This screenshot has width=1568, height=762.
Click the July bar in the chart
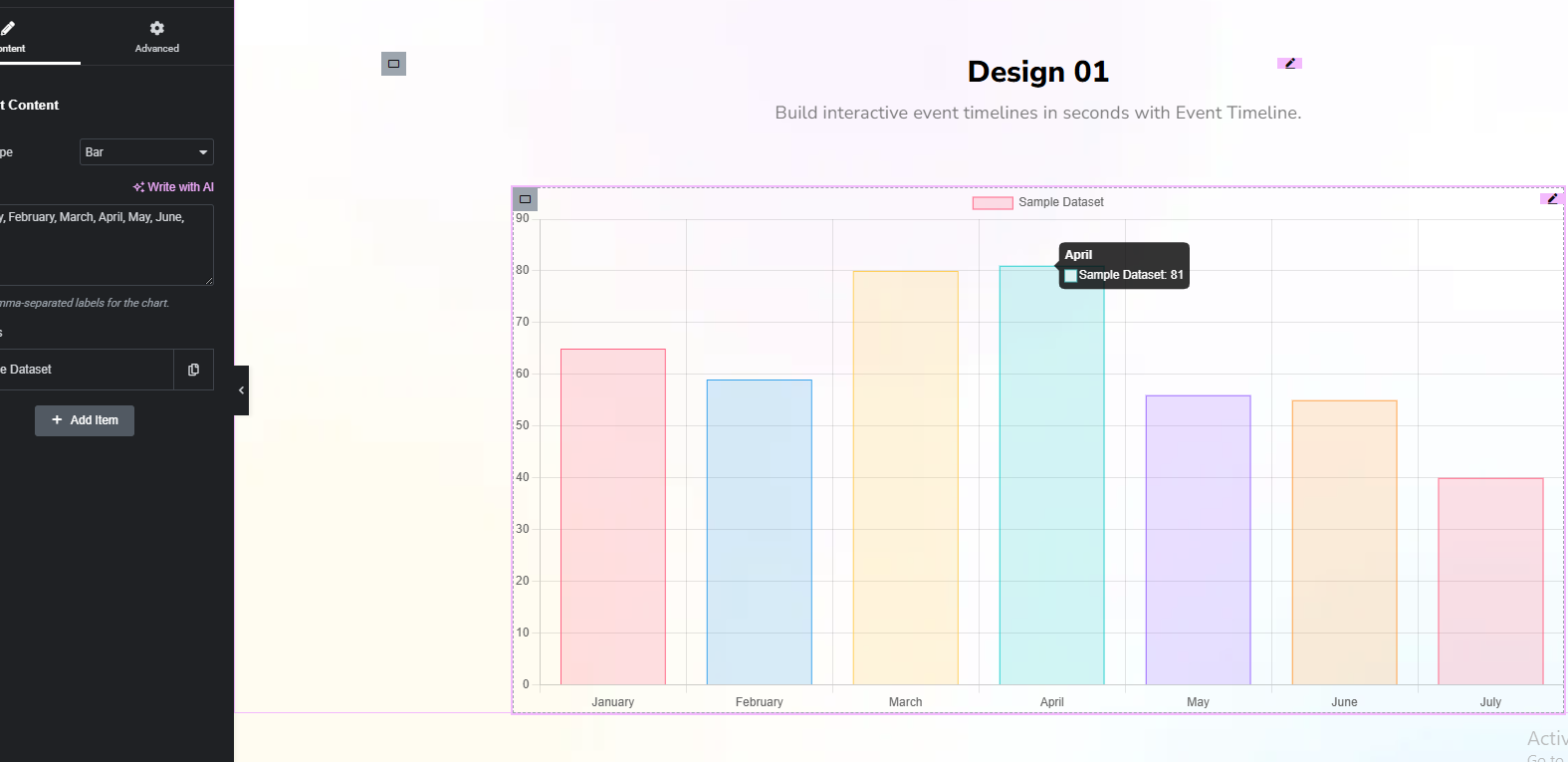click(1491, 582)
